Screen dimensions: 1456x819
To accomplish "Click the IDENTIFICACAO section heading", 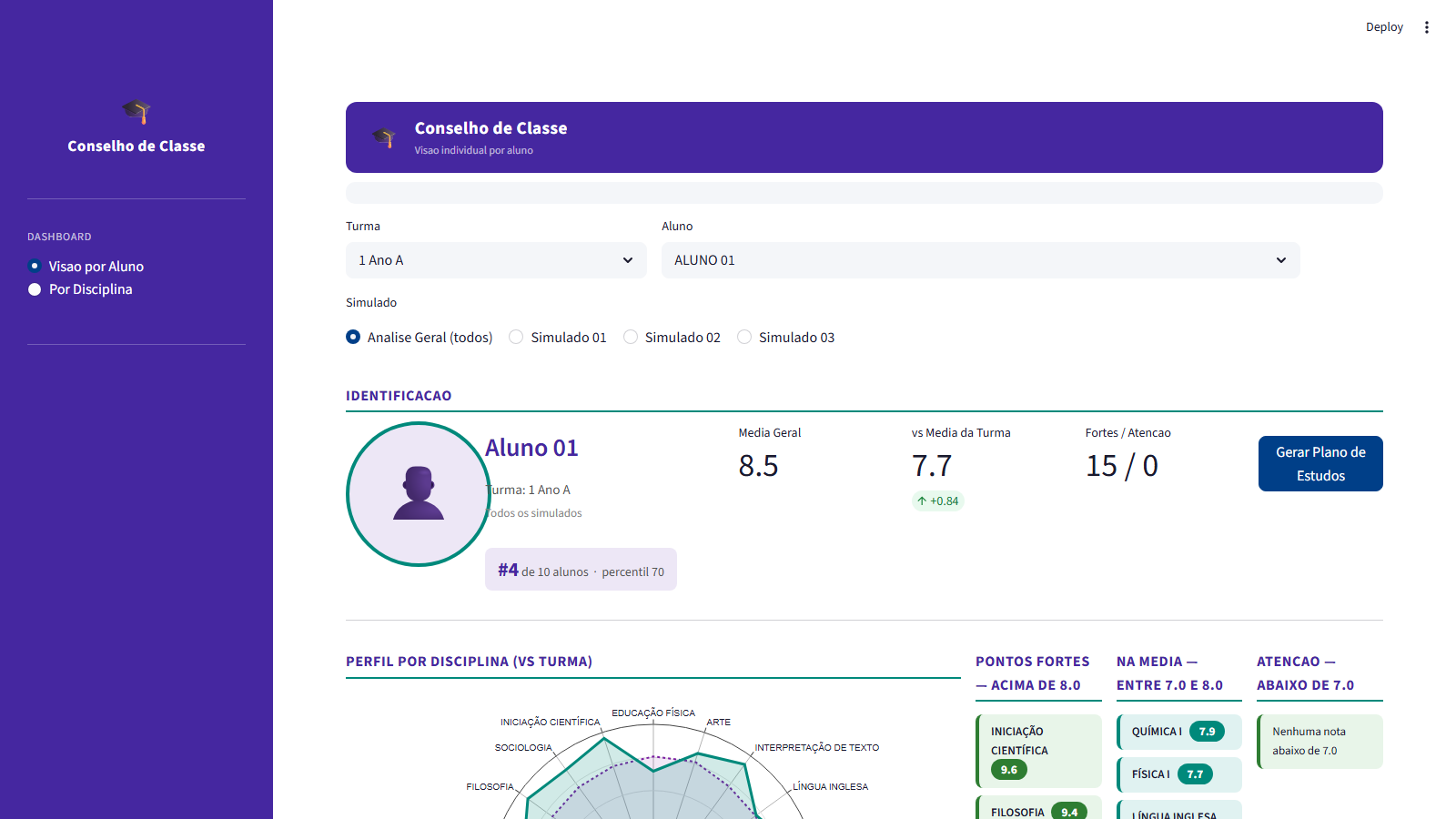I will point(399,396).
